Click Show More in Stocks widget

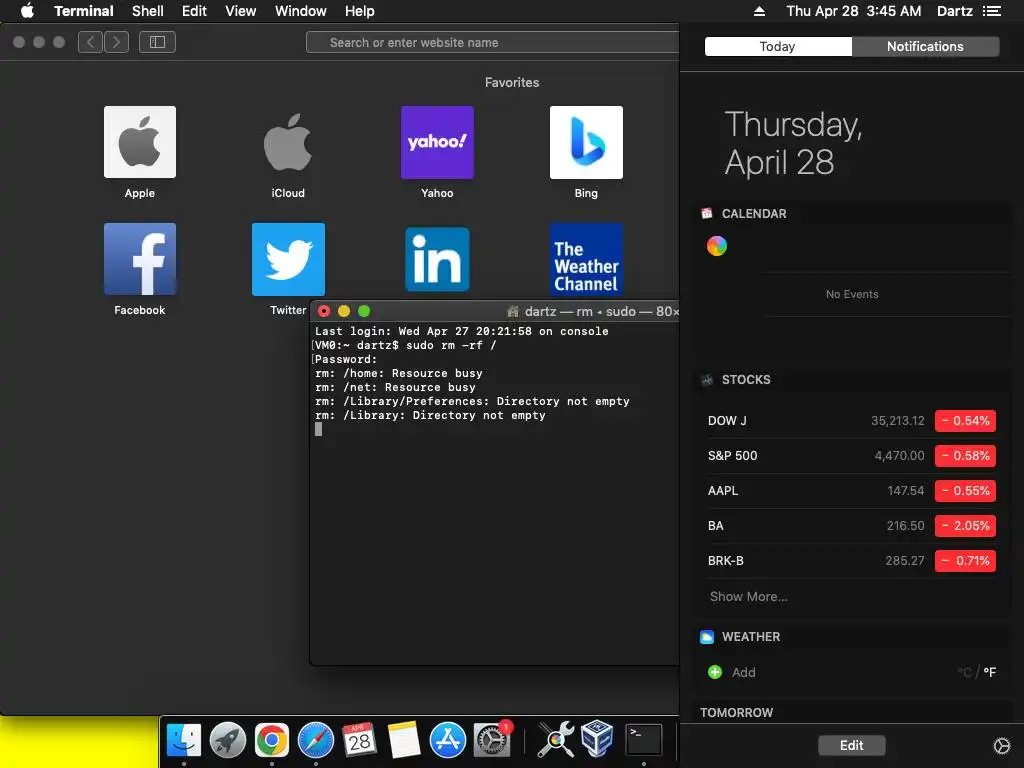click(748, 596)
